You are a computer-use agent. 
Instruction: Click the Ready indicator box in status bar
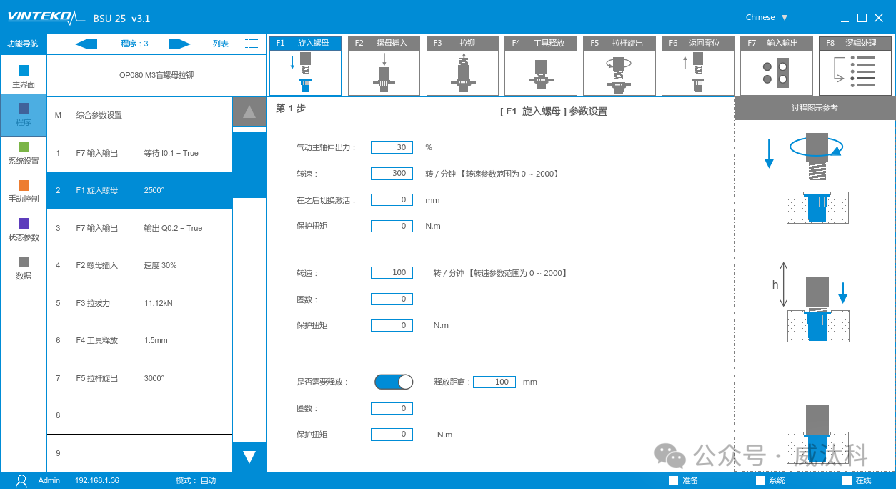point(673,481)
